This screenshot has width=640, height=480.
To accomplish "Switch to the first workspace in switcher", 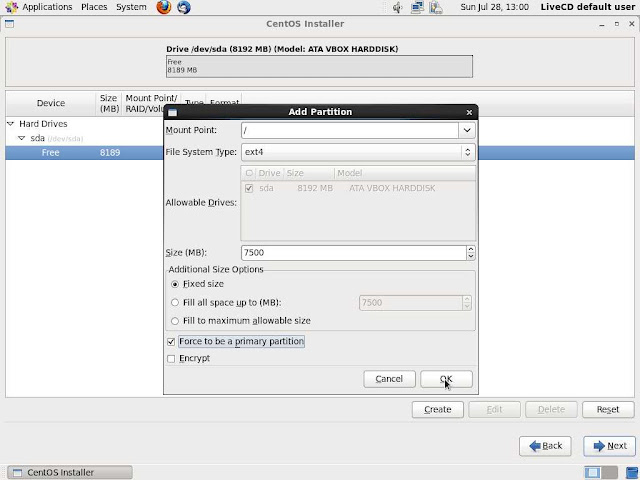I will (x=592, y=472).
